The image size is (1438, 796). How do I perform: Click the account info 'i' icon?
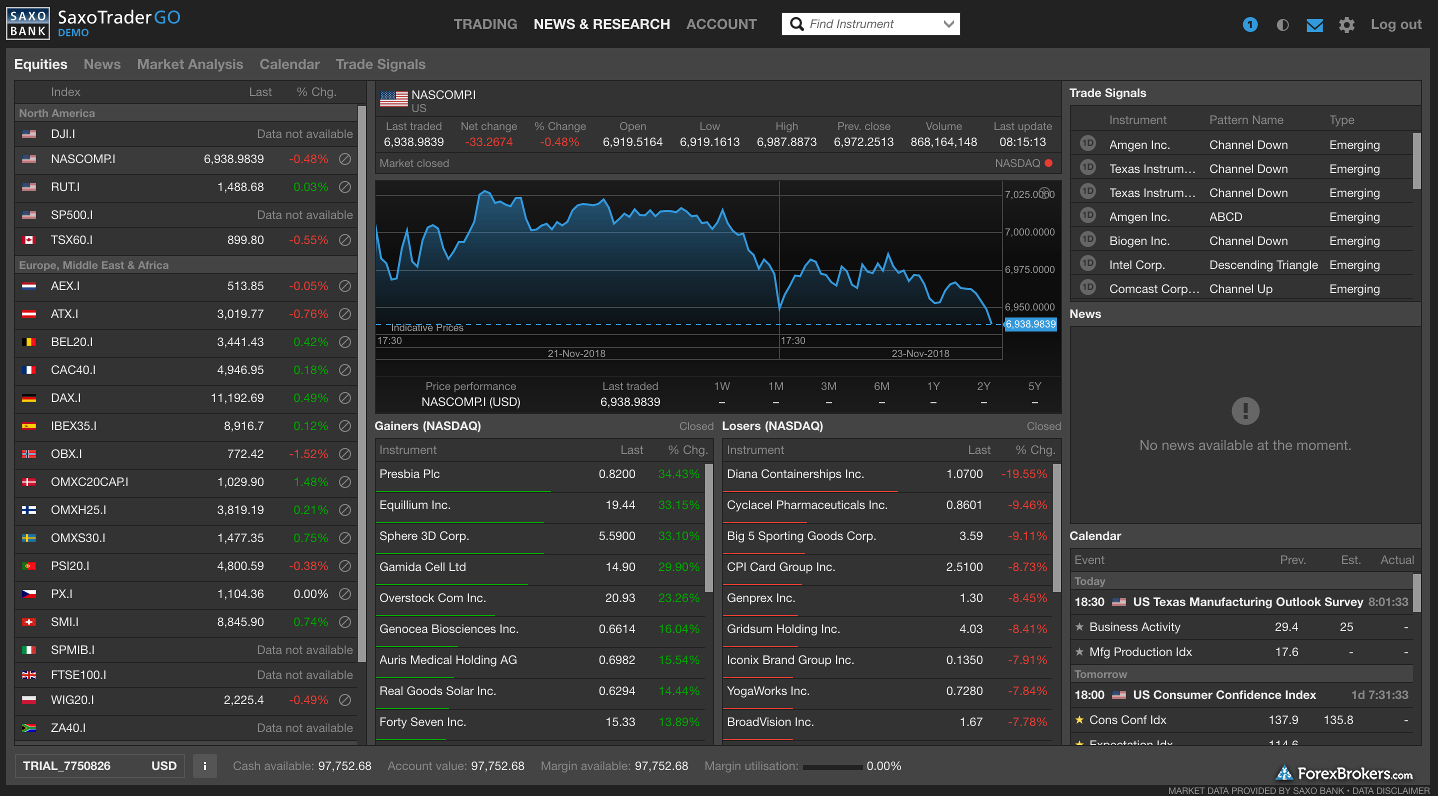coord(204,766)
